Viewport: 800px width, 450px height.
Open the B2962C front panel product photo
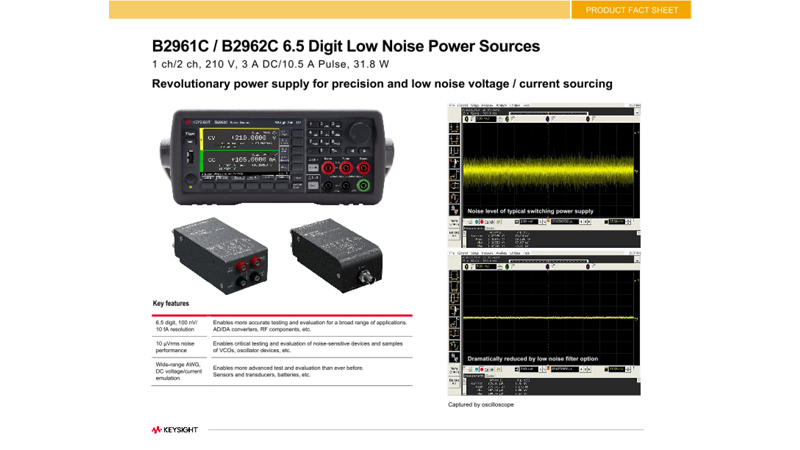(277, 157)
